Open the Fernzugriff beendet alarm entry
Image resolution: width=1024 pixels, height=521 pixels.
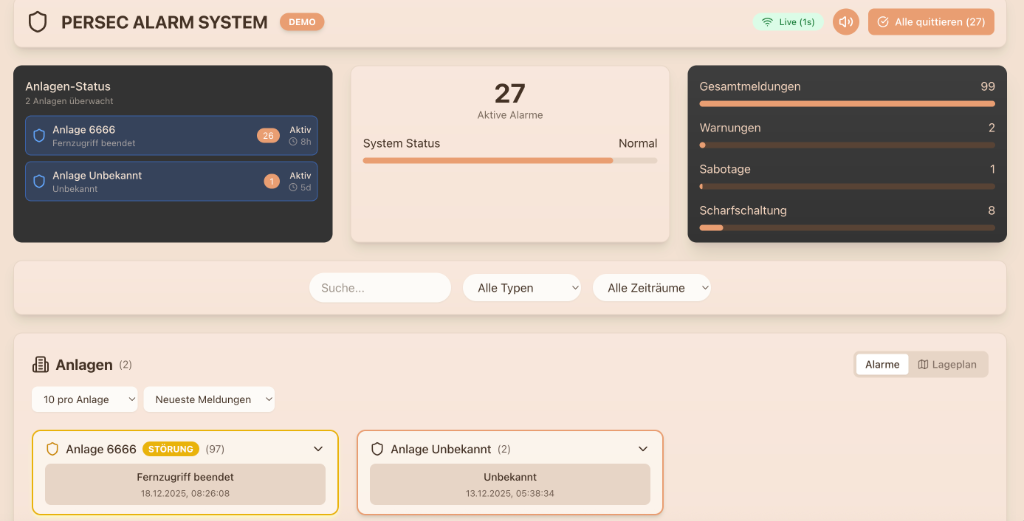[185, 484]
